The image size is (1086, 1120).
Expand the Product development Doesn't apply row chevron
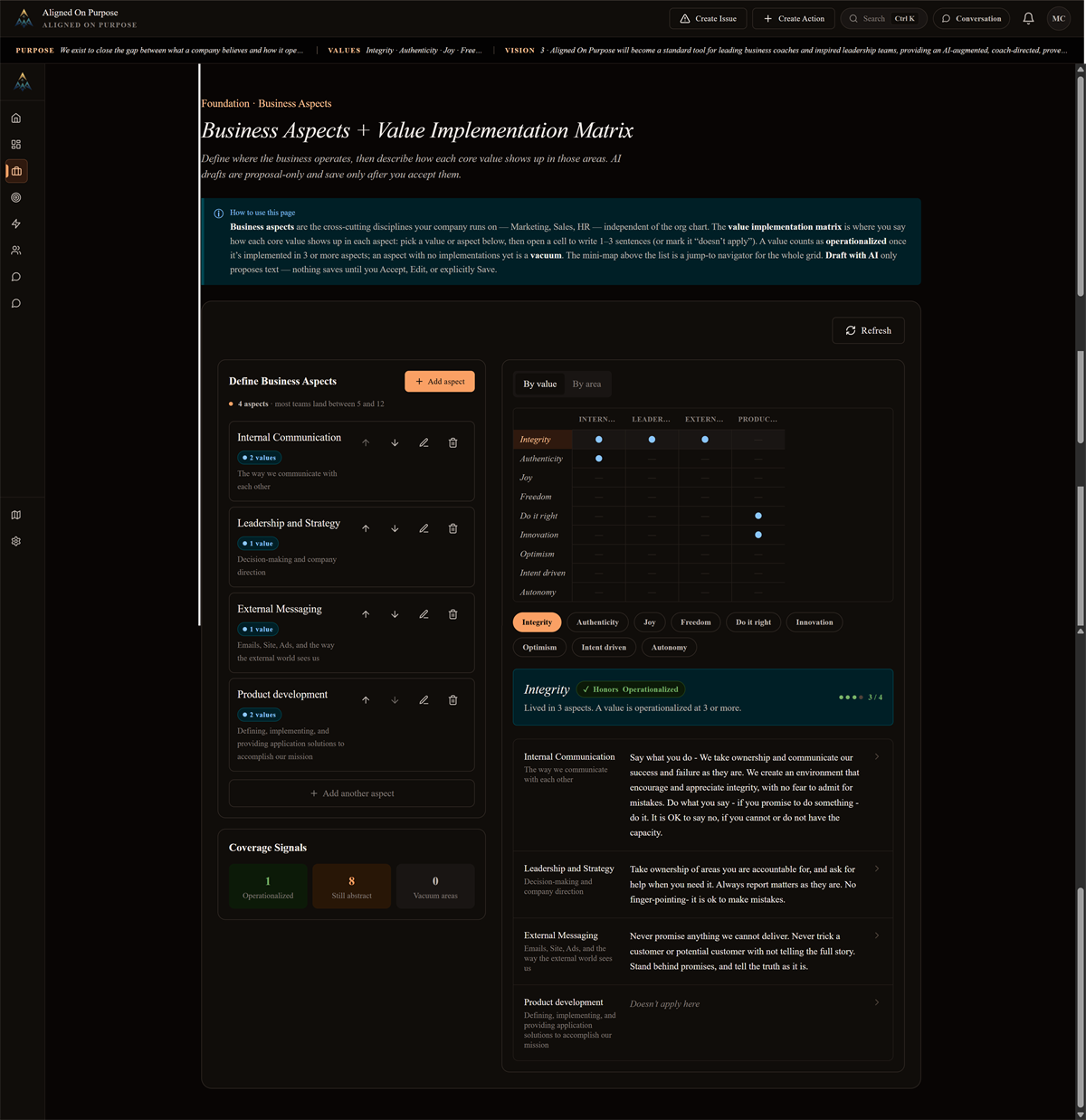(876, 1002)
